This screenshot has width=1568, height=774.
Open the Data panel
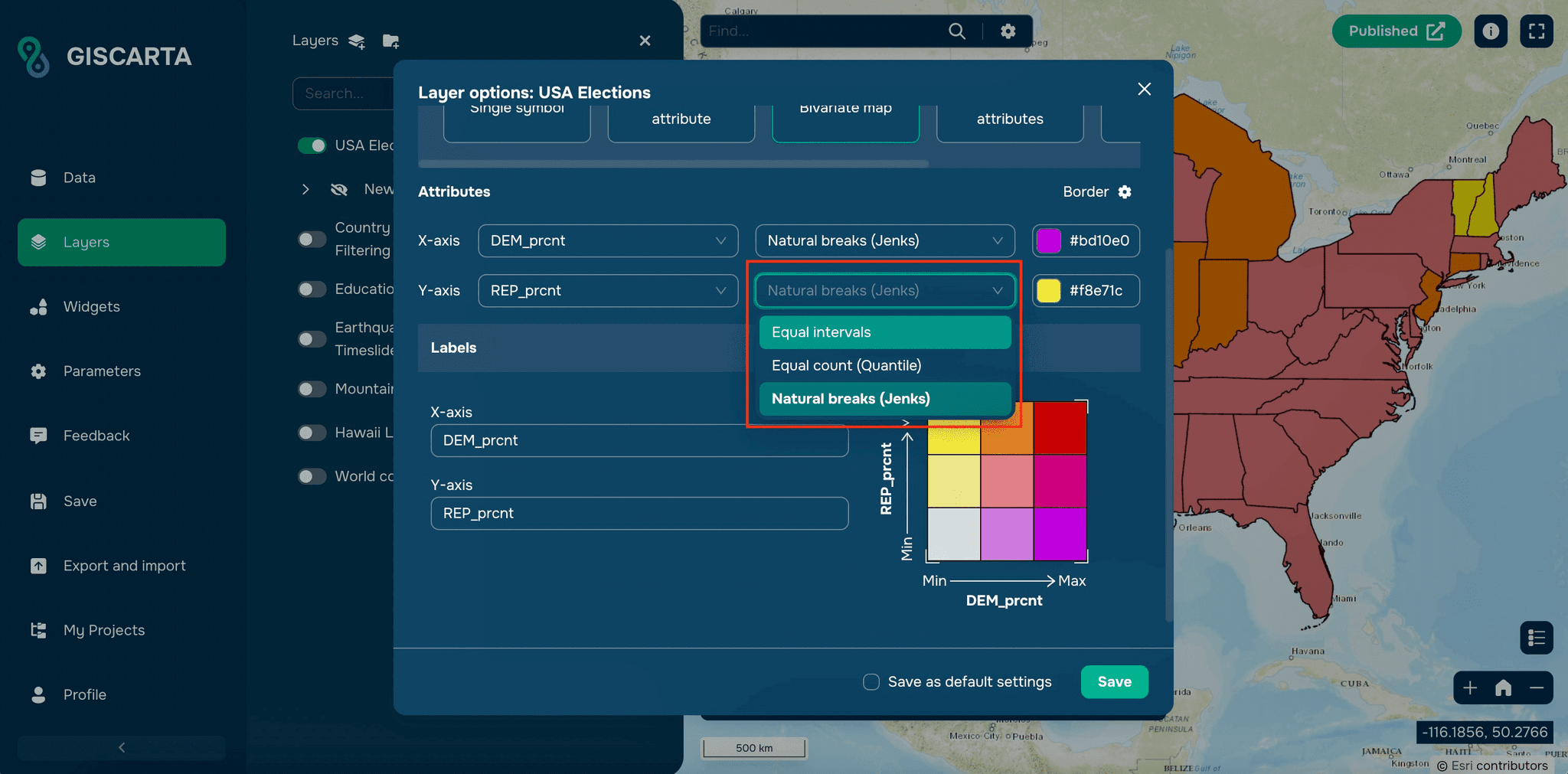(x=79, y=177)
